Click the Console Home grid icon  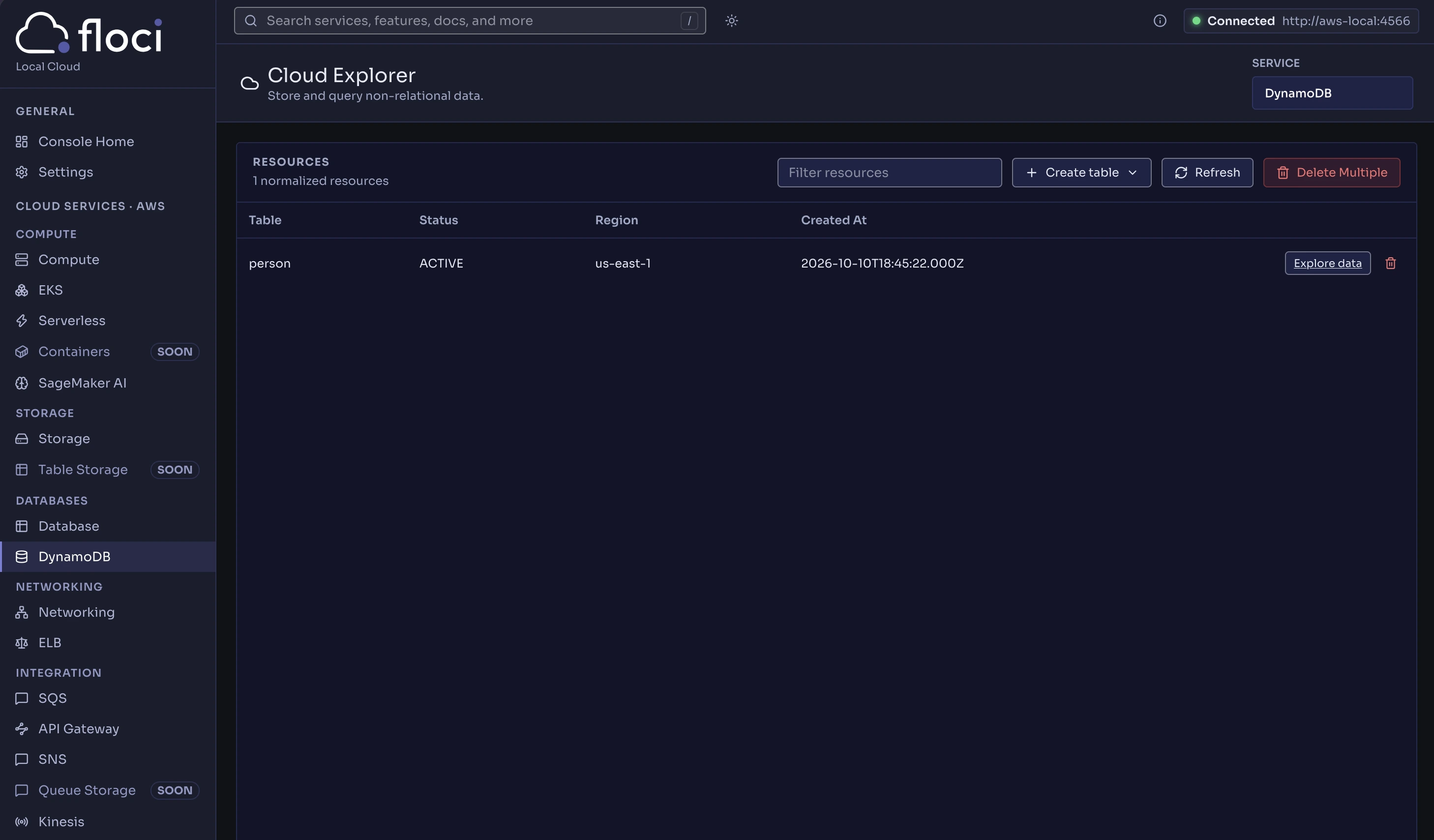22,142
